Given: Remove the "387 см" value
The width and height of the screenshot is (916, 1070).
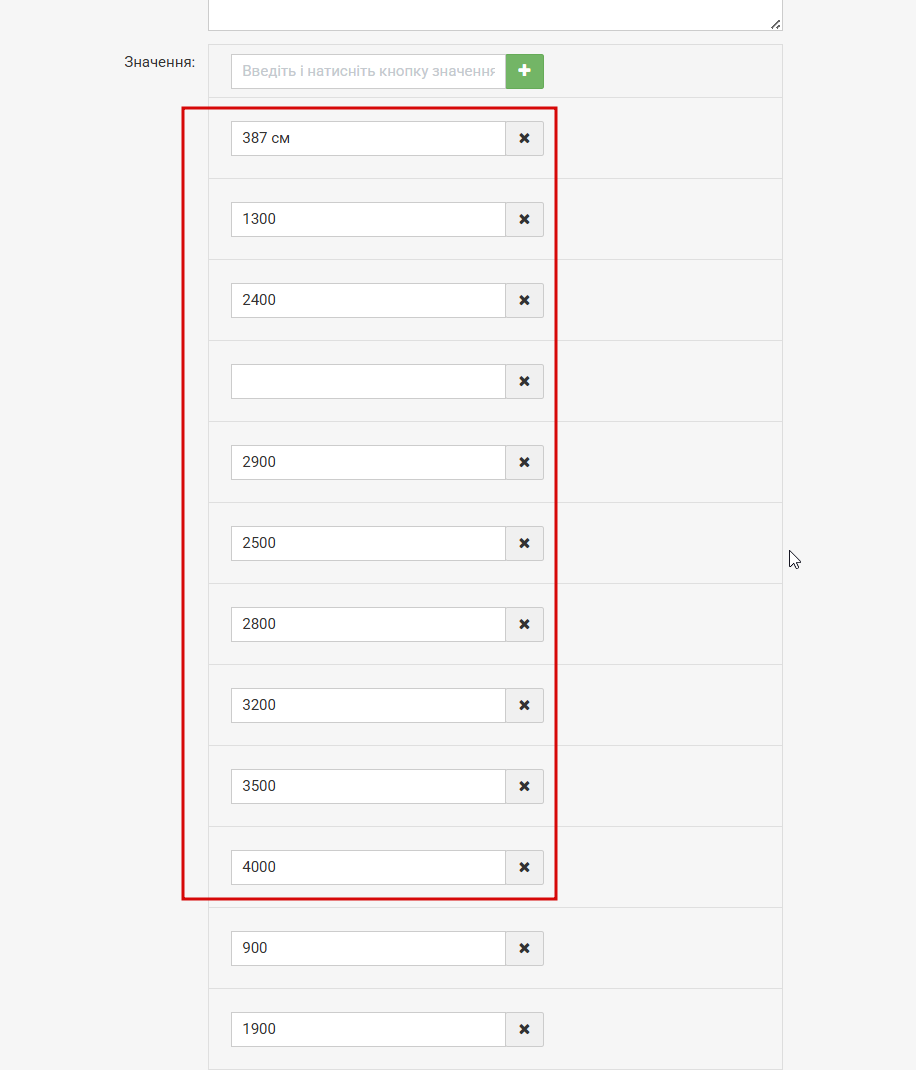Looking at the screenshot, I should (x=524, y=139).
